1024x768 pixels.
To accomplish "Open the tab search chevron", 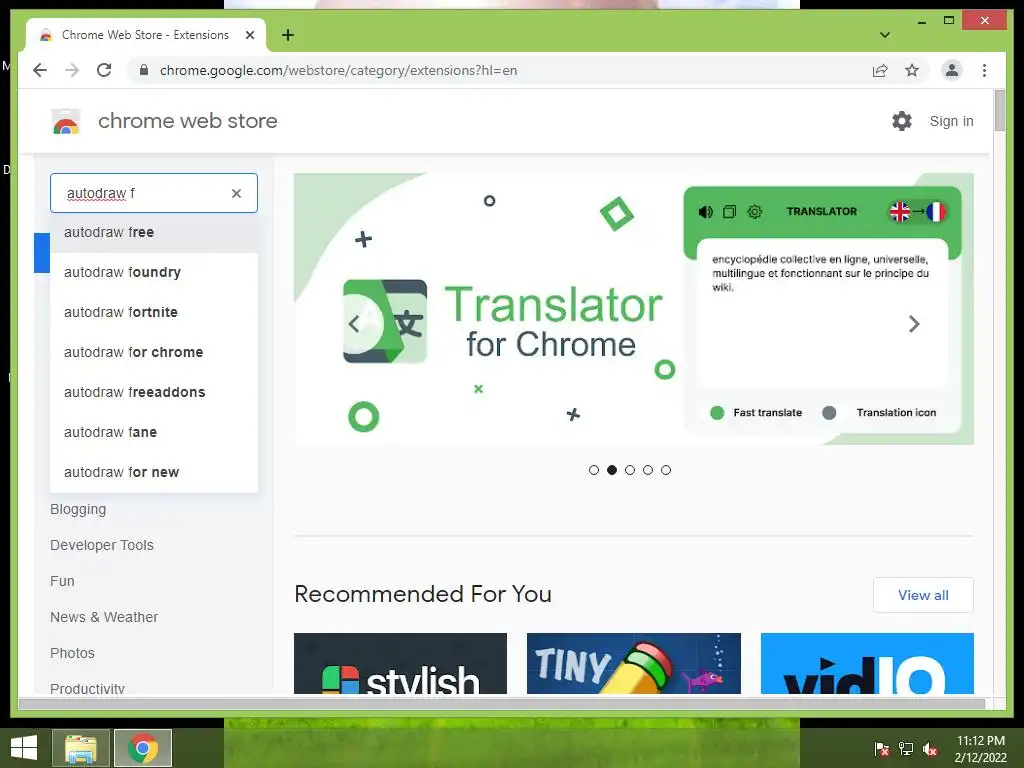I will pos(885,35).
